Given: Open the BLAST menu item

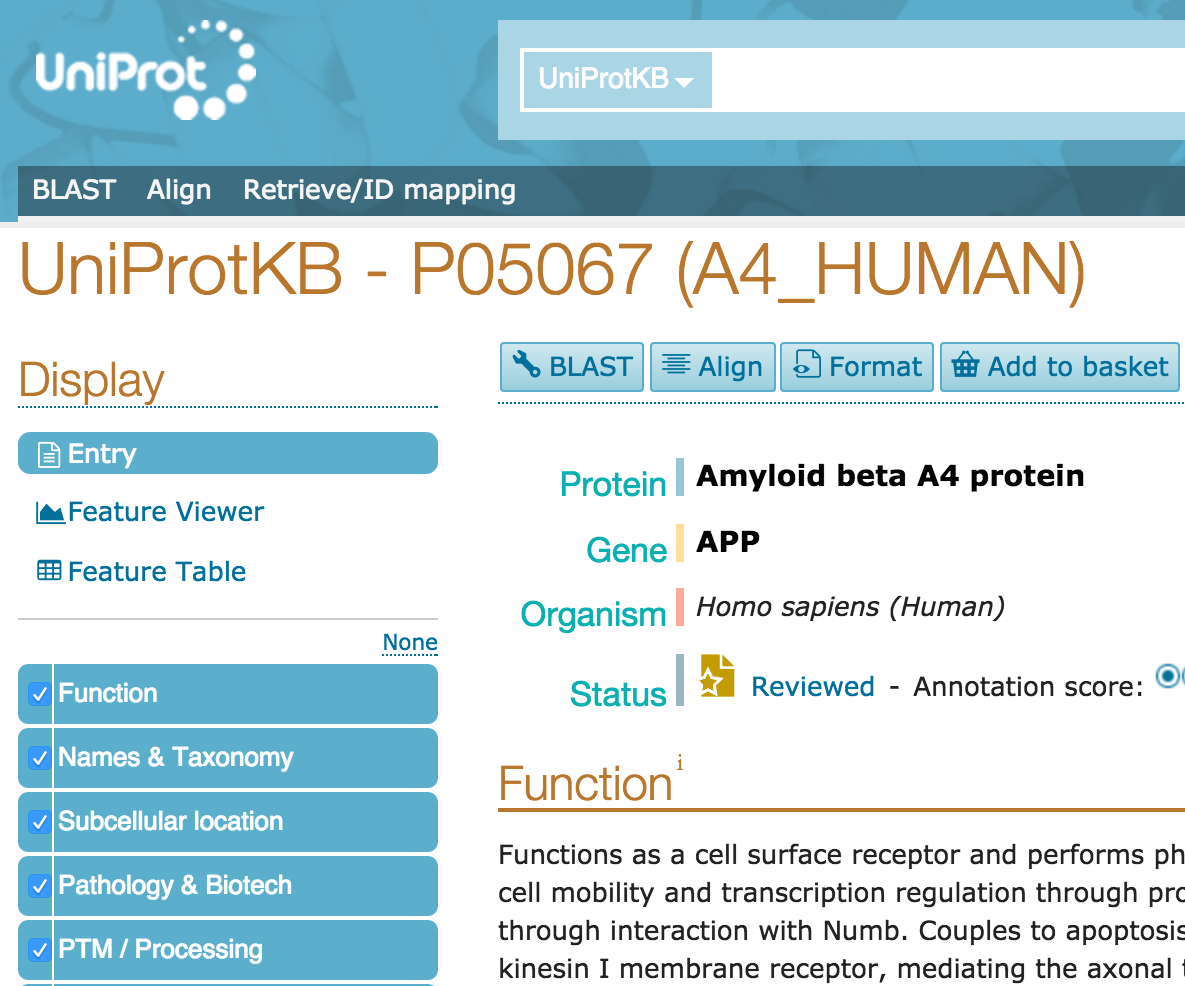Looking at the screenshot, I should 73,190.
